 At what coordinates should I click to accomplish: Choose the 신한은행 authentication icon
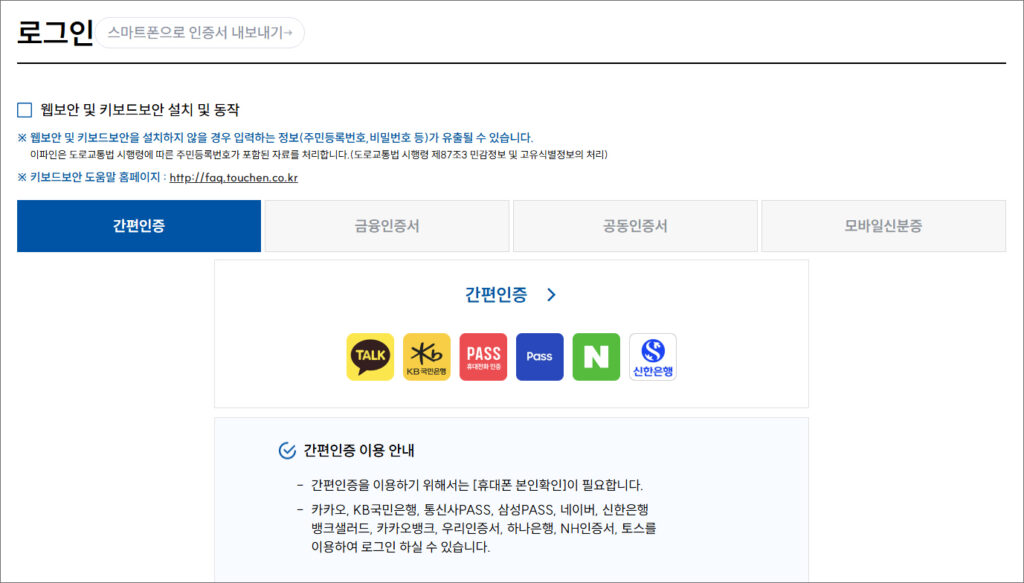653,357
